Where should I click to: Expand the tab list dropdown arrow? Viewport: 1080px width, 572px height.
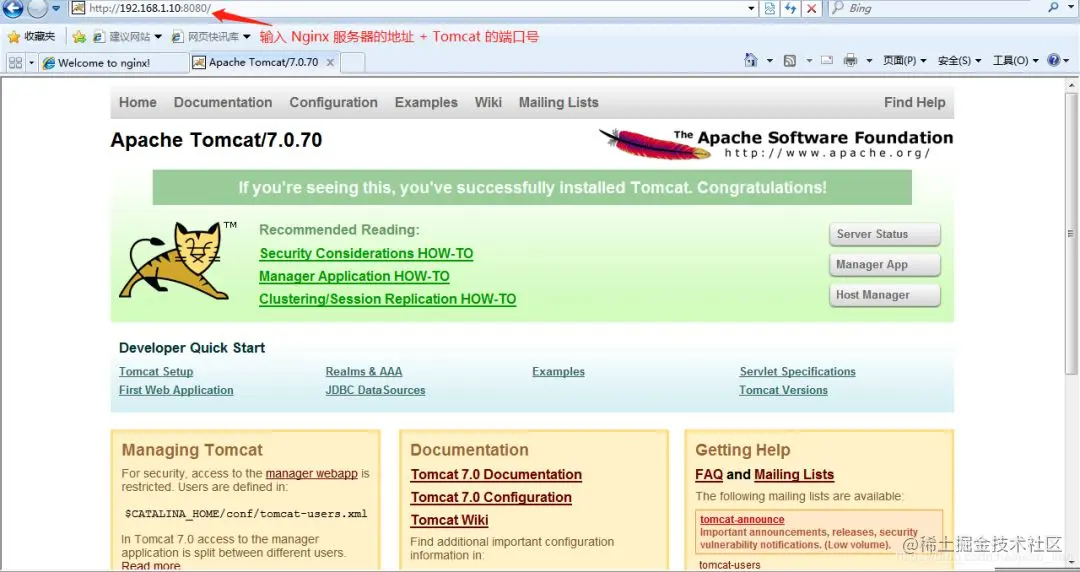pyautogui.click(x=31, y=63)
